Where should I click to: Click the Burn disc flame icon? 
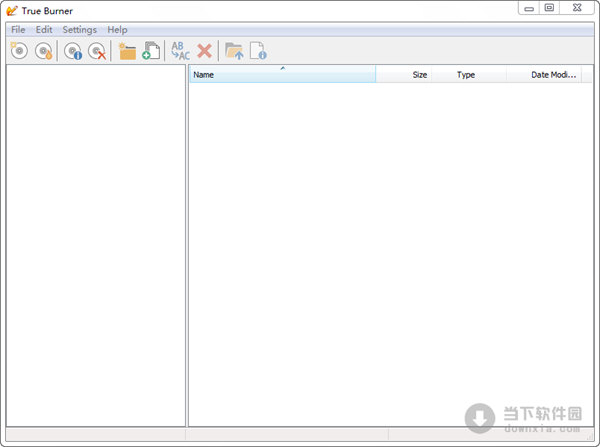click(43, 51)
